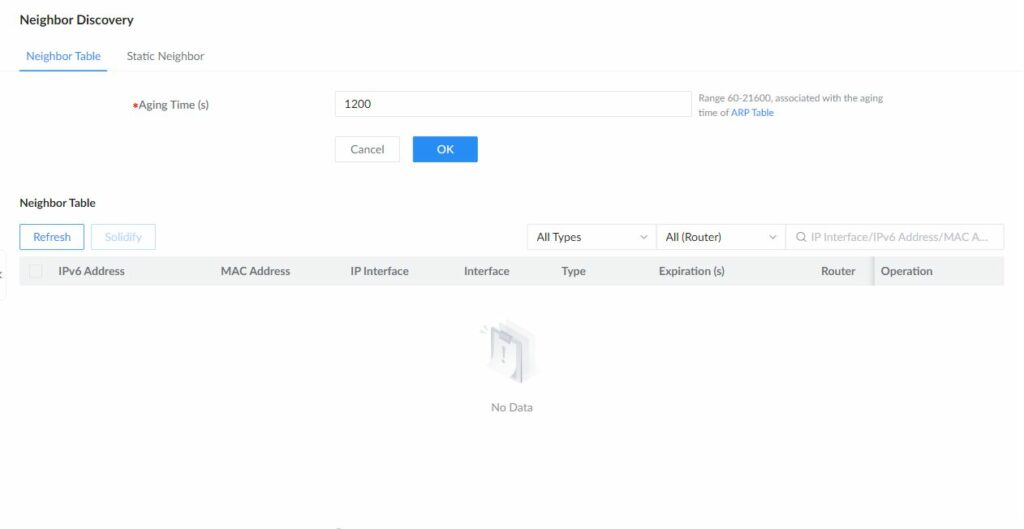This screenshot has width=1024, height=529.
Task: Confirm aging time with OK button
Action: tap(445, 149)
